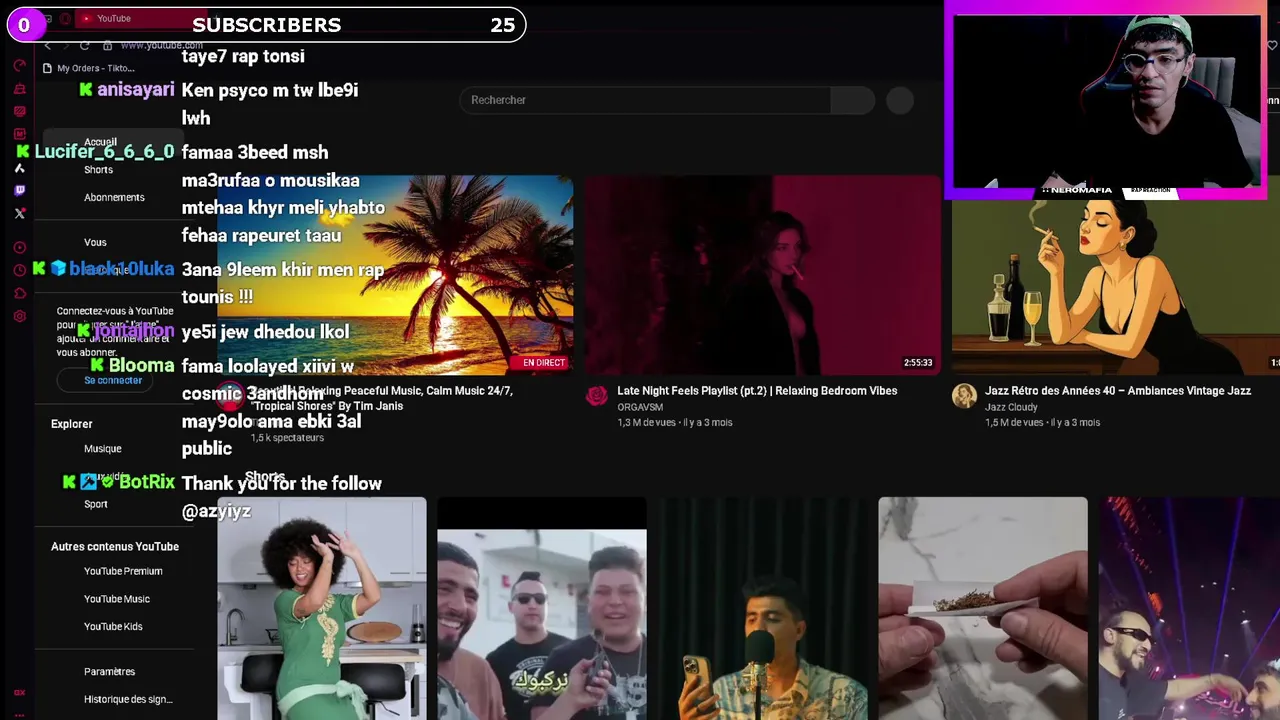Open the History clock icon in sidebar
This screenshot has width=1280, height=720.
tap(19, 270)
